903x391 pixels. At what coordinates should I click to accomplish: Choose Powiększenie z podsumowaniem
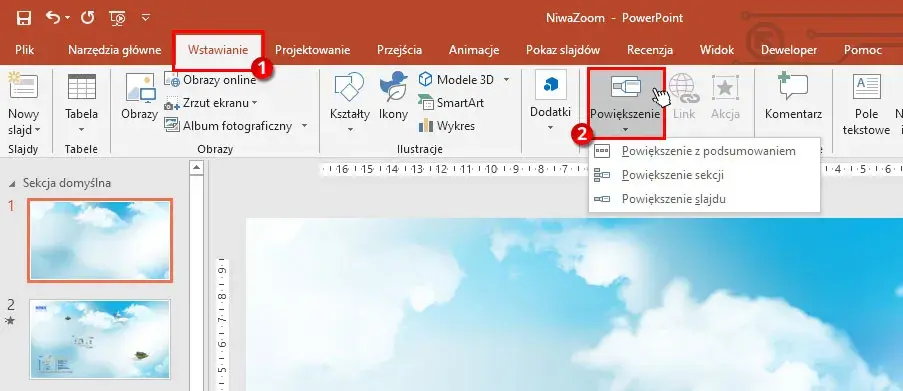pyautogui.click(x=704, y=151)
